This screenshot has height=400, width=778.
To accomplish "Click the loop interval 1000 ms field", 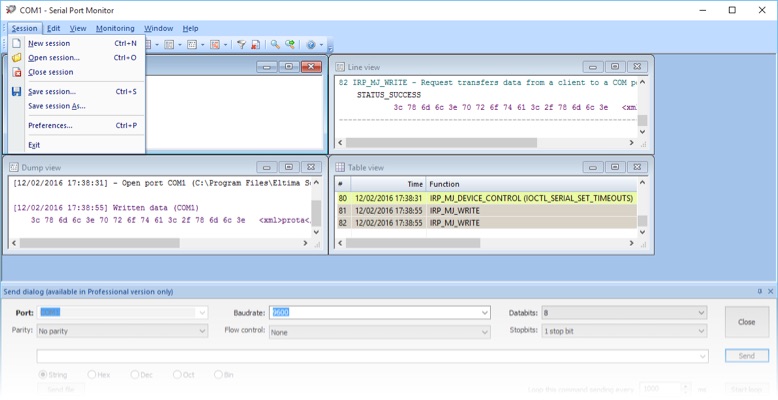I will (660, 390).
